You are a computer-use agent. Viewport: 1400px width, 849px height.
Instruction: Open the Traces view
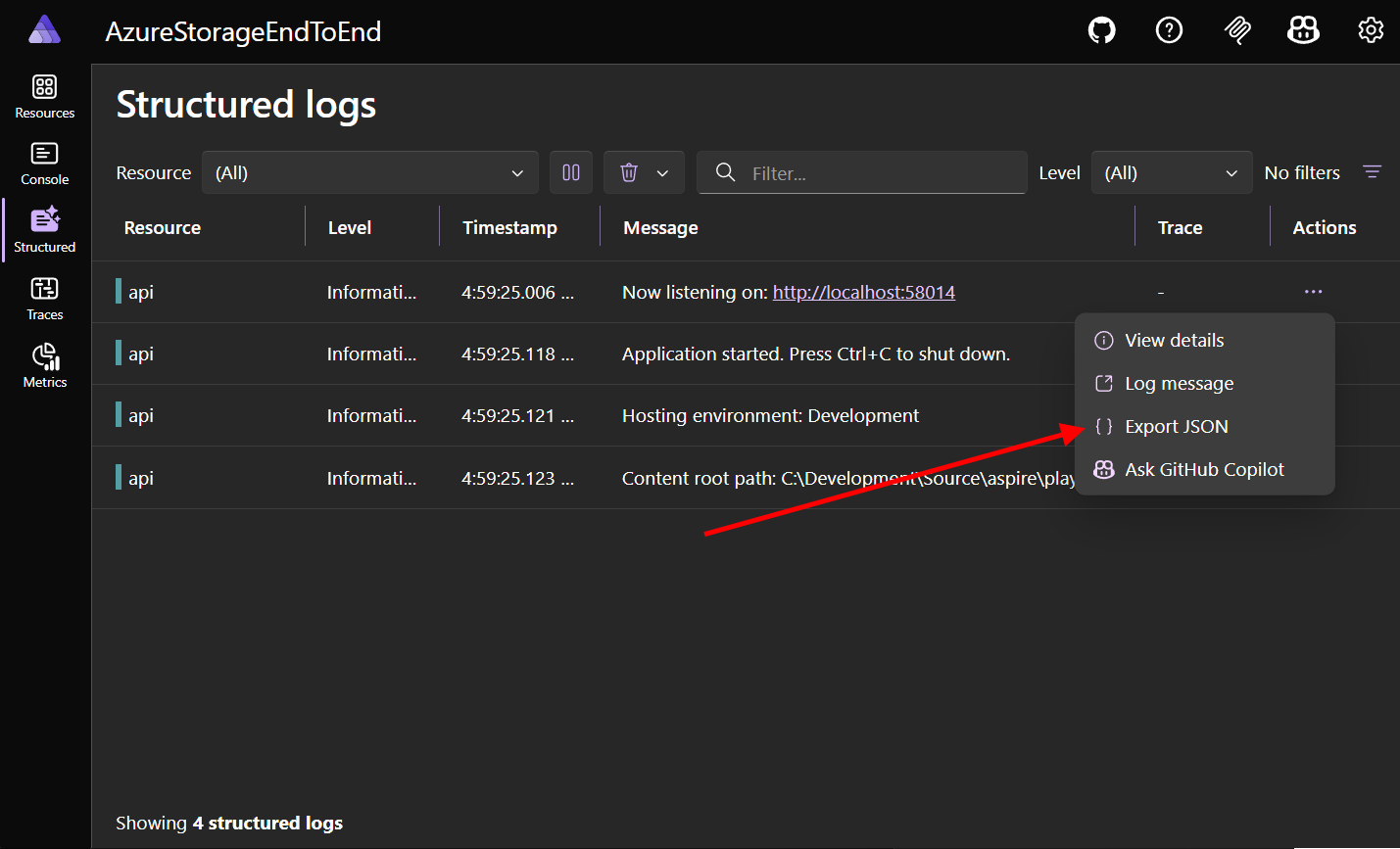pyautogui.click(x=44, y=298)
